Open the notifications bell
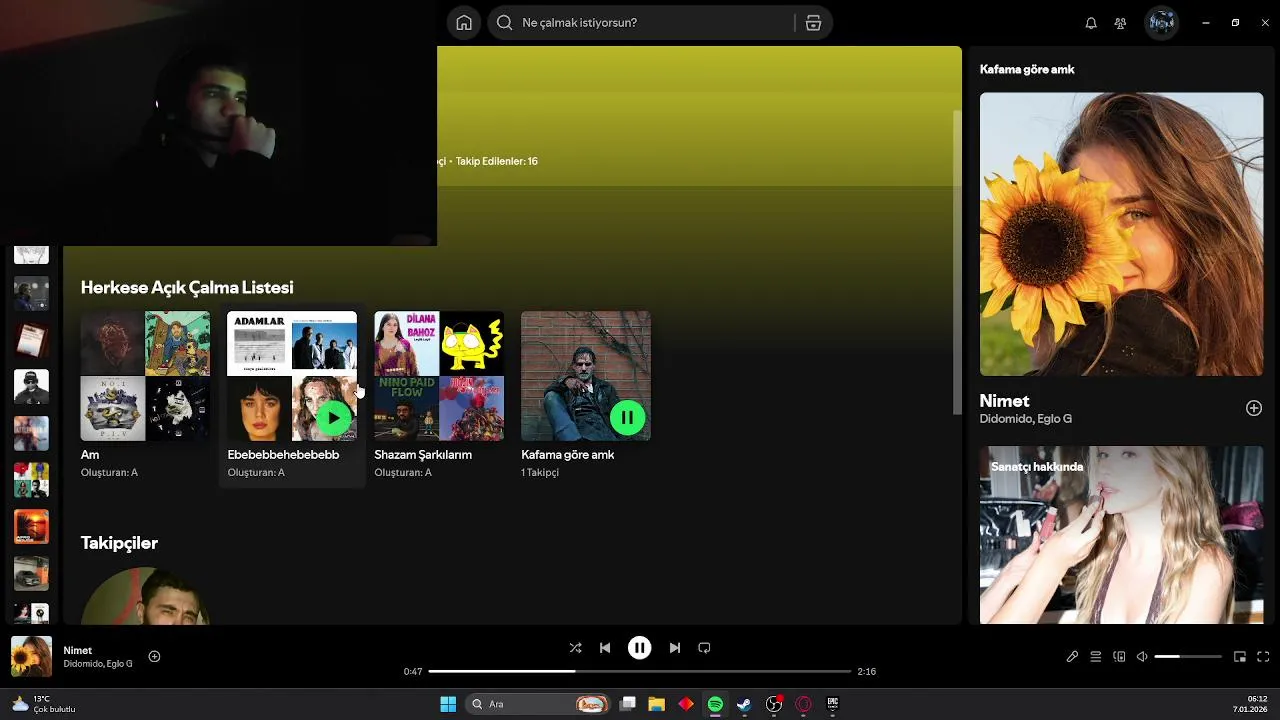The width and height of the screenshot is (1280, 720). pyautogui.click(x=1091, y=23)
